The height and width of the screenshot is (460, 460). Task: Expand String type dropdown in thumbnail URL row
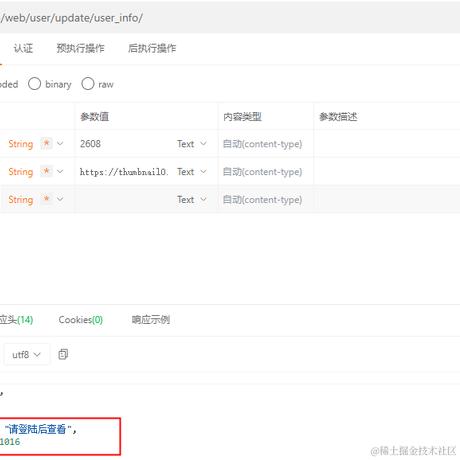tap(60, 171)
